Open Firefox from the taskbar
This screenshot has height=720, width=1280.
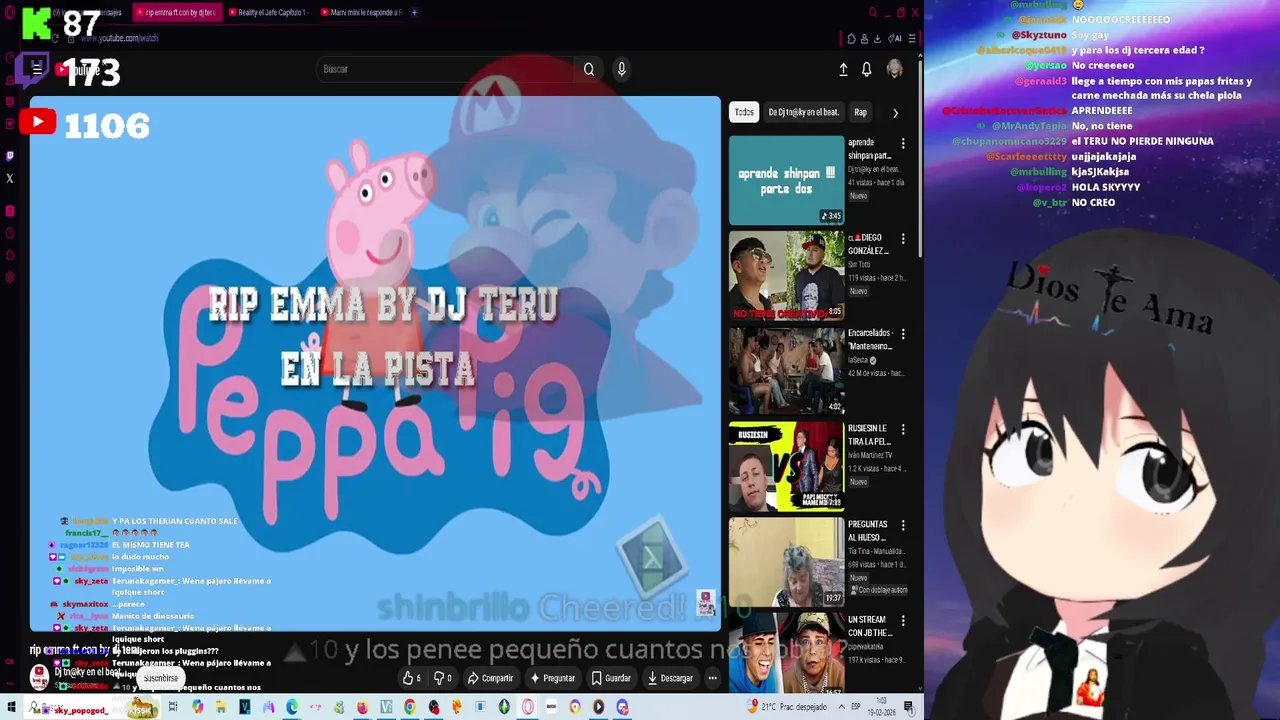pos(362,707)
